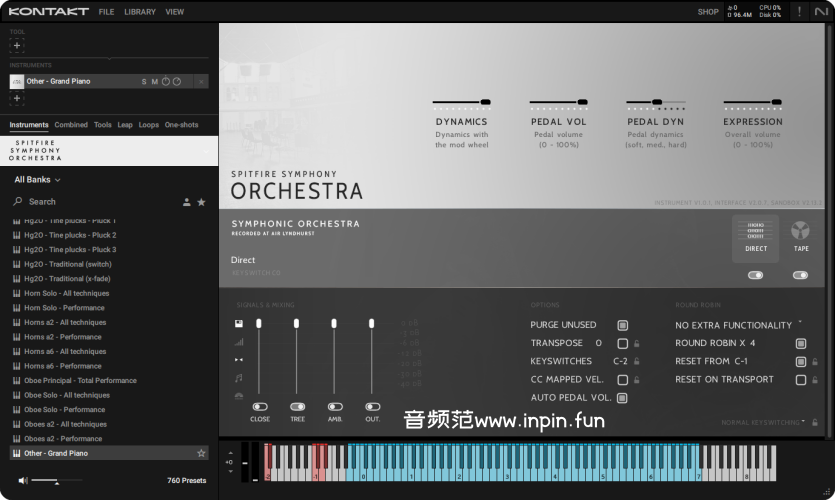Toggle Round Robin X 4 checkbox
The width and height of the screenshot is (835, 500).
point(800,343)
